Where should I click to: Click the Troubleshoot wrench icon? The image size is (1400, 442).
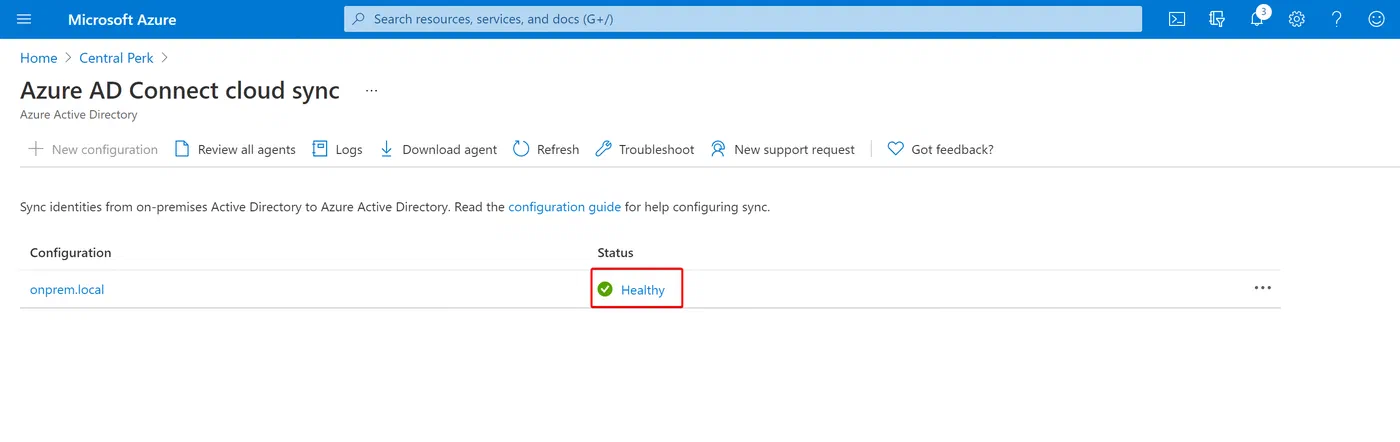[x=603, y=149]
